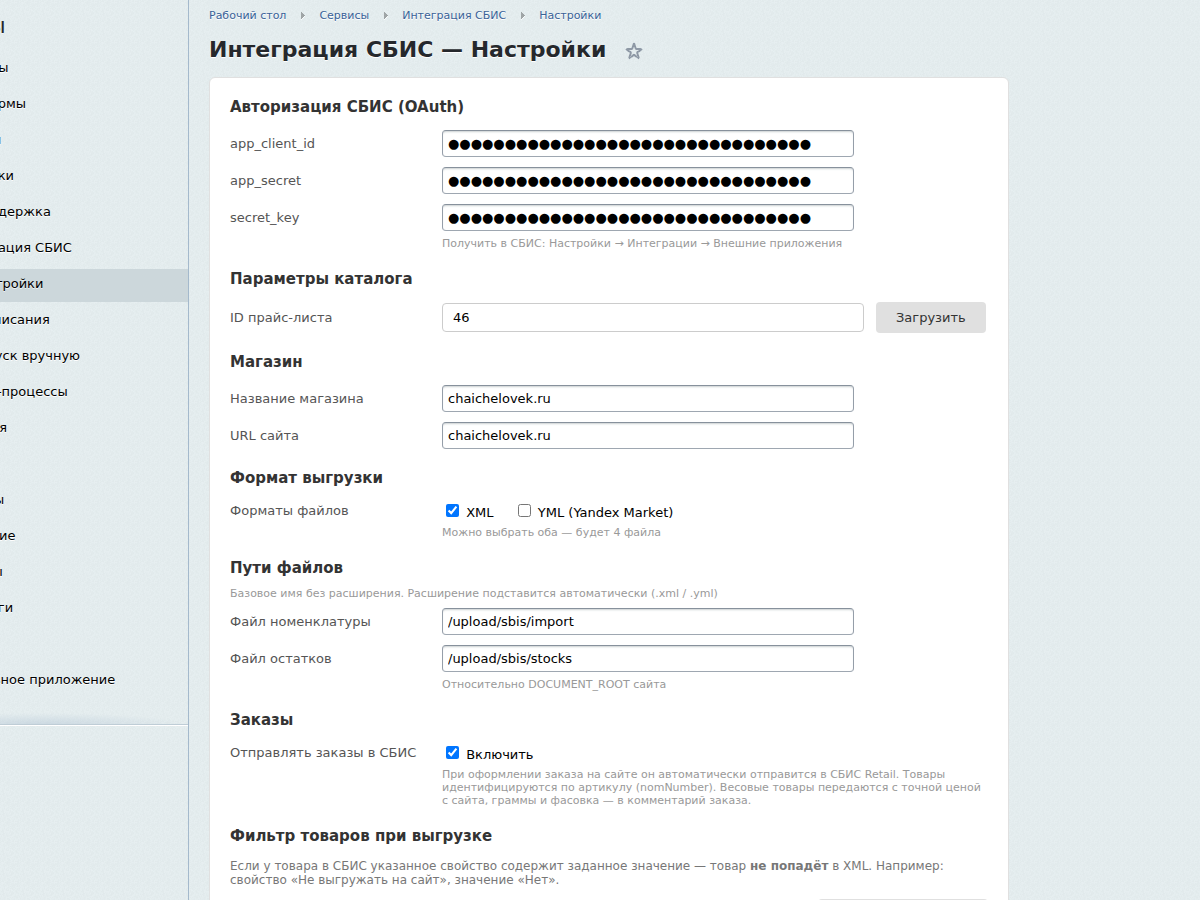This screenshot has width=1200, height=900.
Task: Click heading 'Пути файлов'
Action: 286,567
